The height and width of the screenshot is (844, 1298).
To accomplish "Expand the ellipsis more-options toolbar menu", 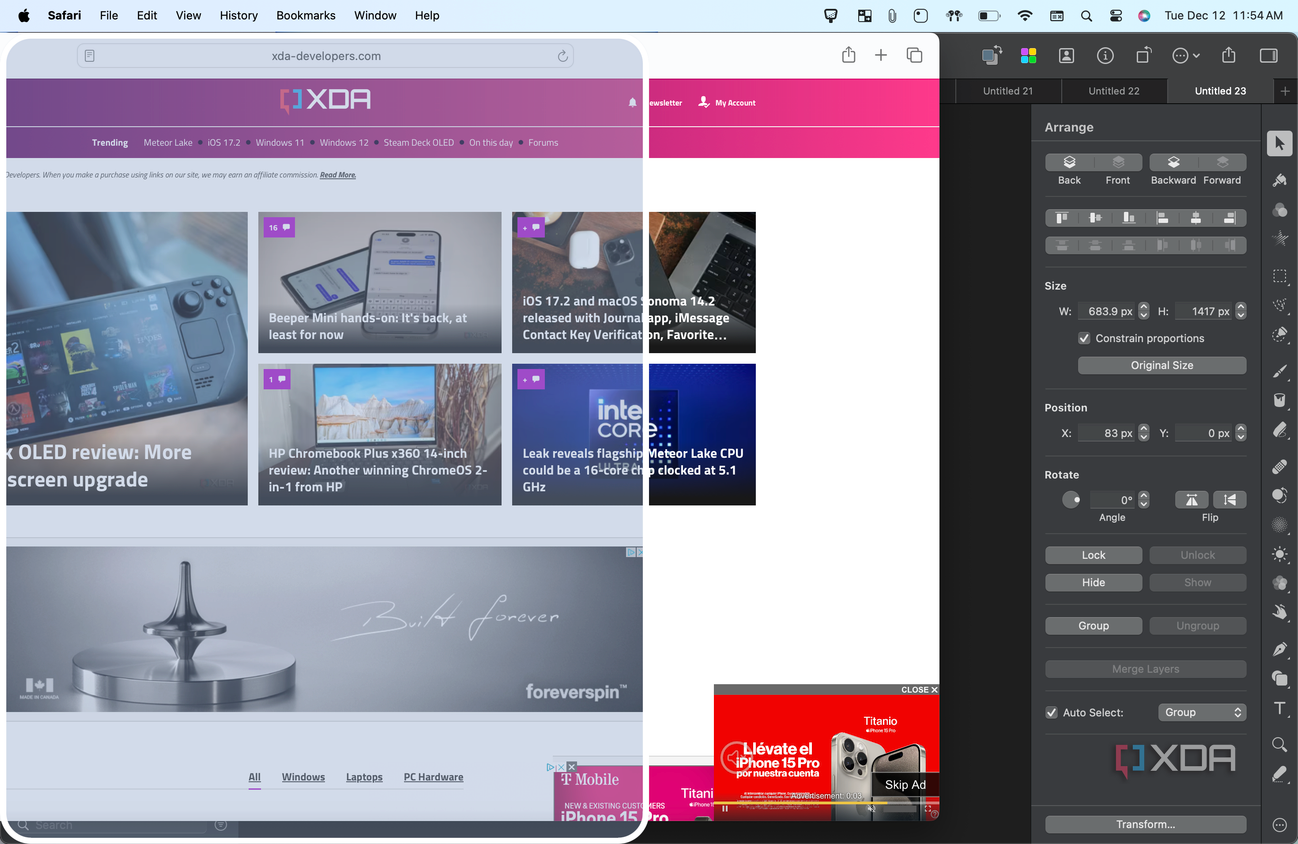I will click(1186, 56).
